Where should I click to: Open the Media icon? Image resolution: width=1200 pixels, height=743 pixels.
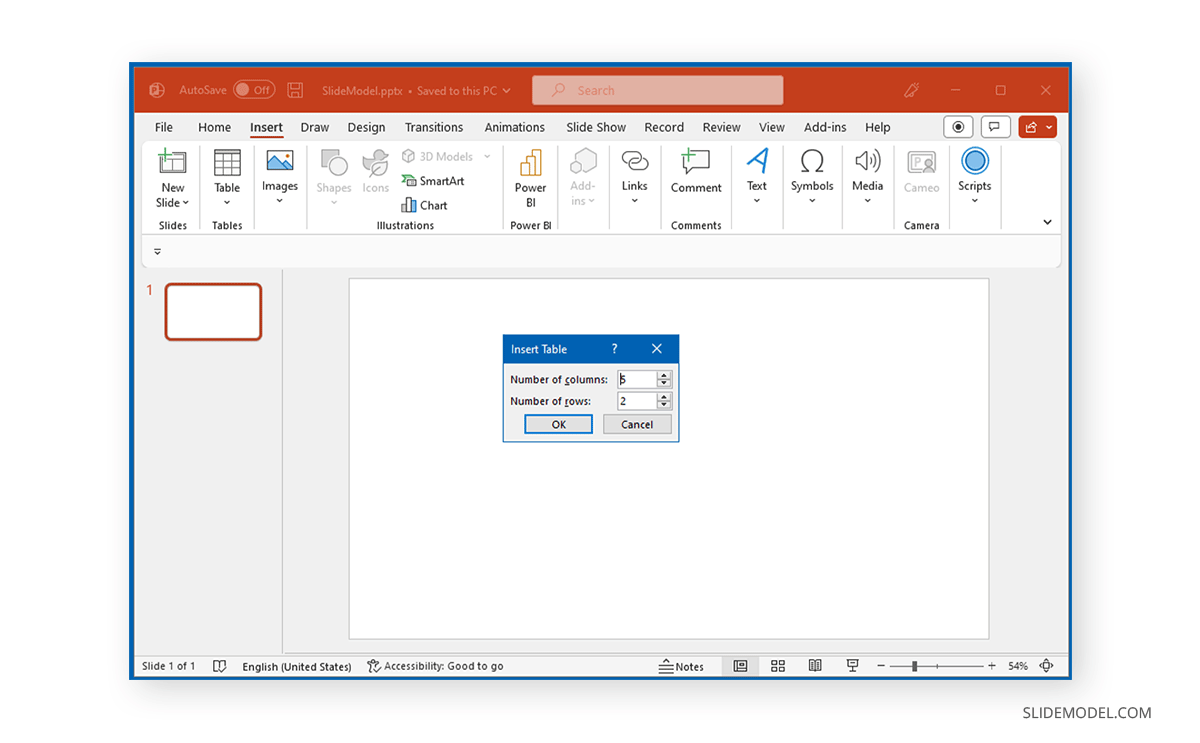tap(867, 161)
